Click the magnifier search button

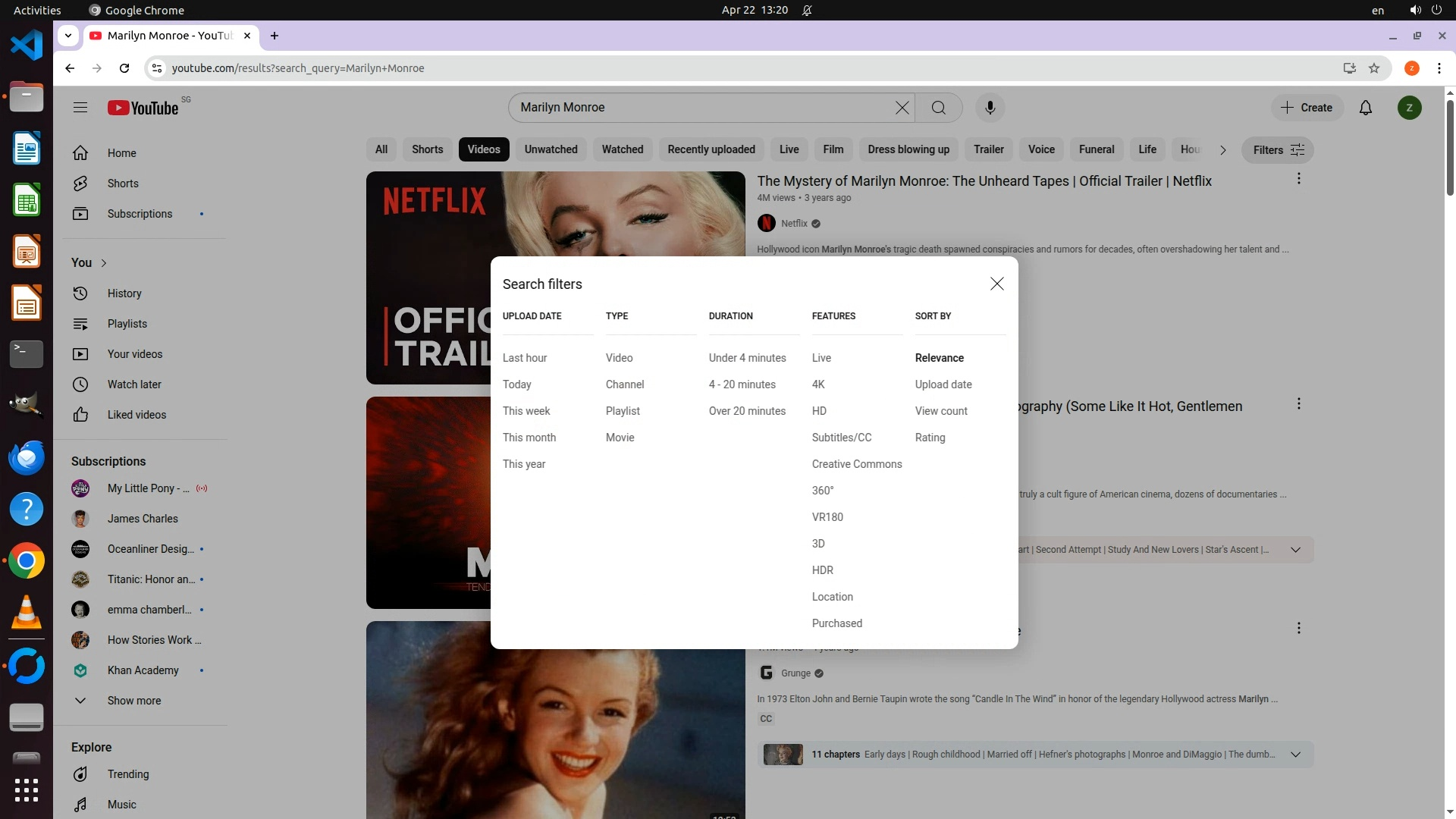[x=939, y=108]
